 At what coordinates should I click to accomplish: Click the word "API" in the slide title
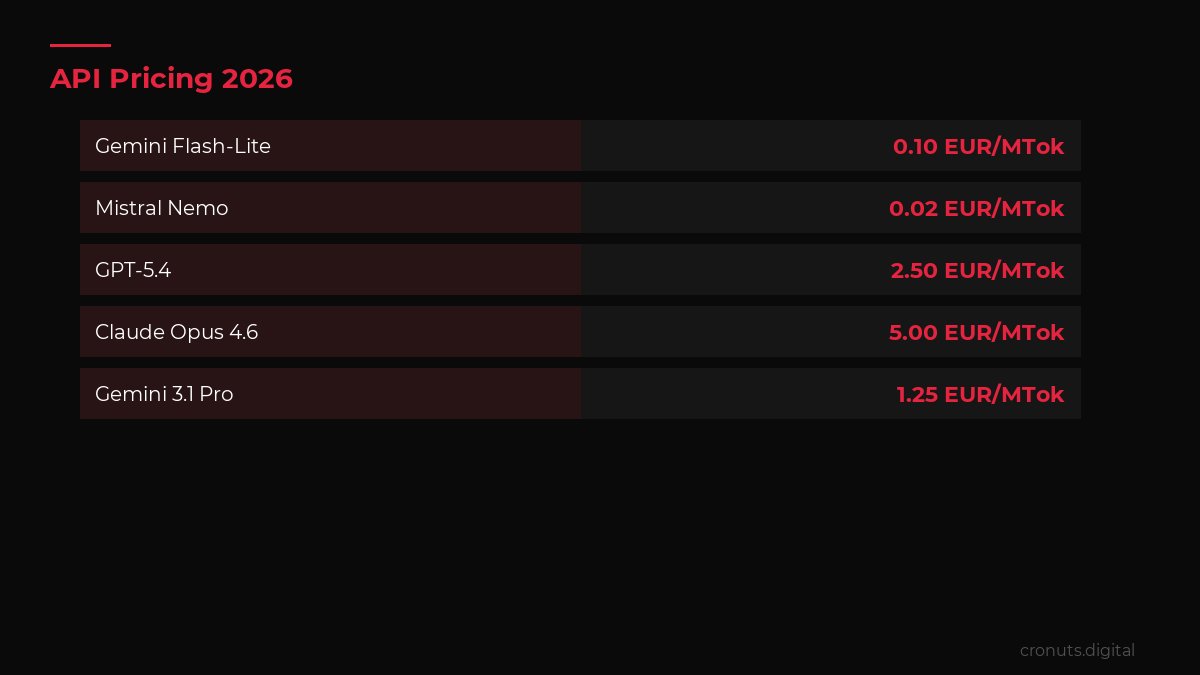pyautogui.click(x=76, y=79)
